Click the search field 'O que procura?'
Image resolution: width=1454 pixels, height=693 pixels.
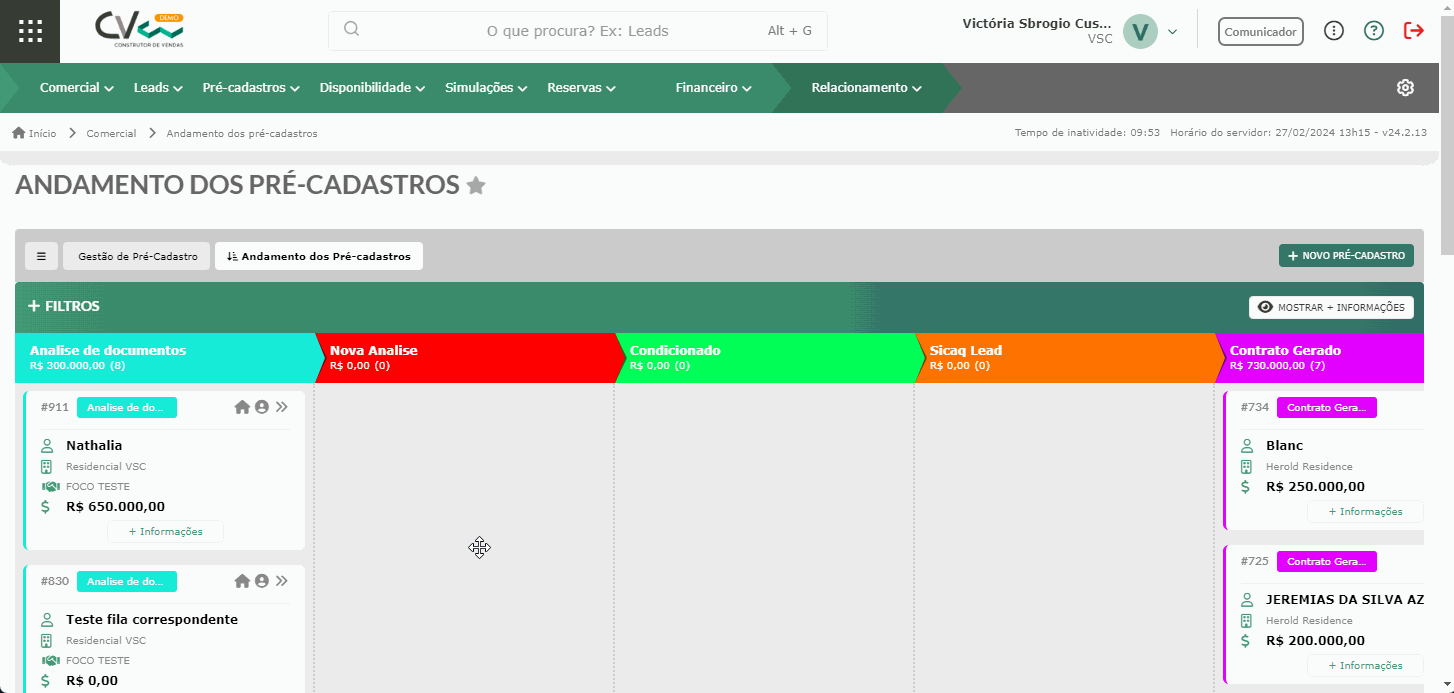pyautogui.click(x=578, y=31)
